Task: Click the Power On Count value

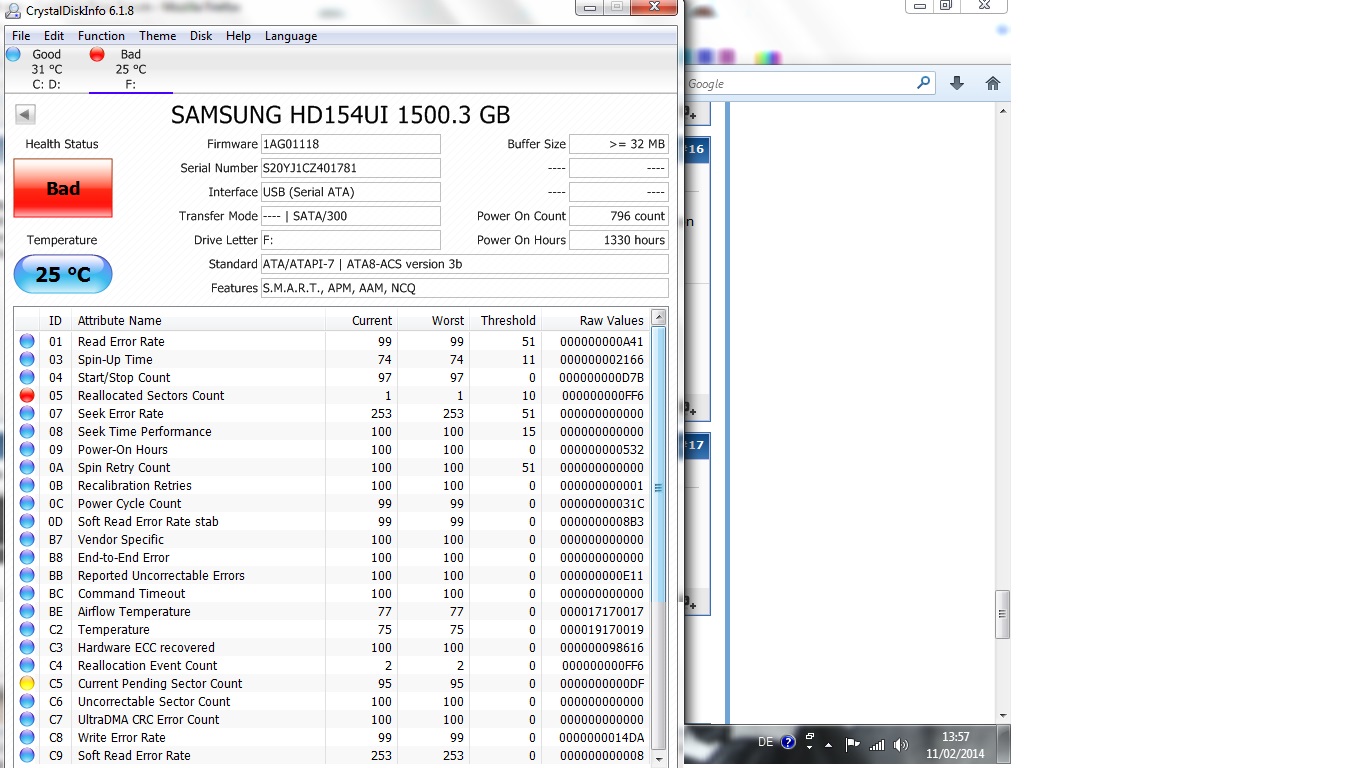Action: (619, 216)
